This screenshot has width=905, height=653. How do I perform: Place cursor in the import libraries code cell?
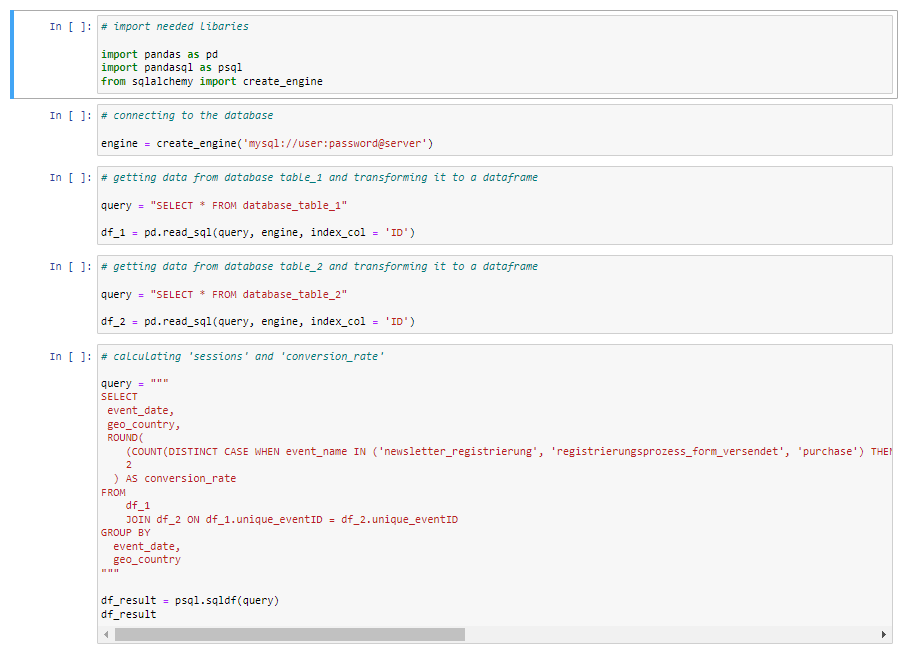point(495,54)
